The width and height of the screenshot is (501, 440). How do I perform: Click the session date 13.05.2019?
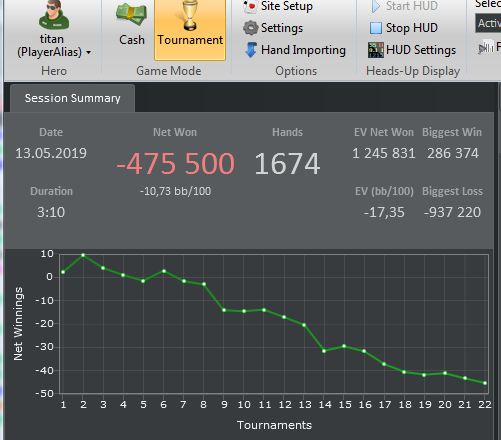click(51, 153)
